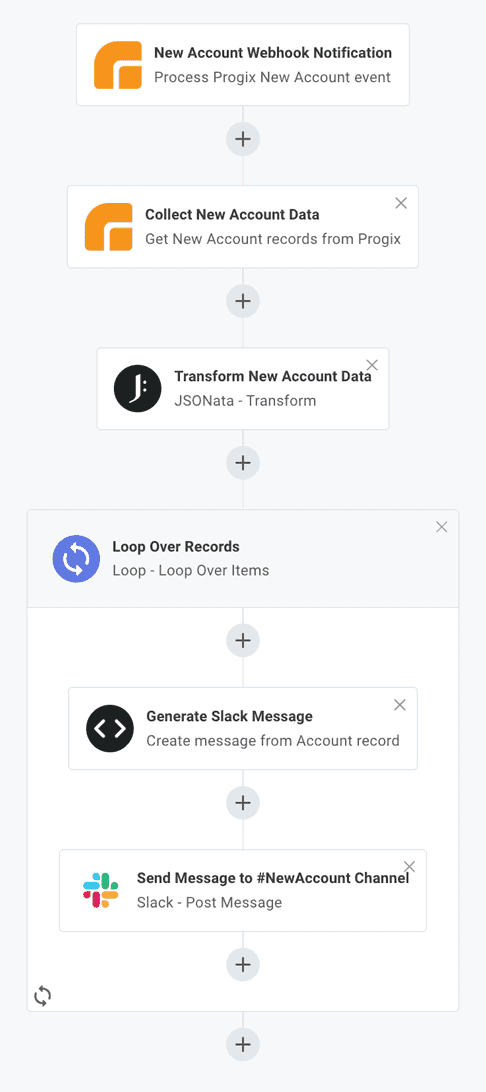Click the blue Loop Over Records icon
The image size is (486, 1092).
tap(77, 559)
